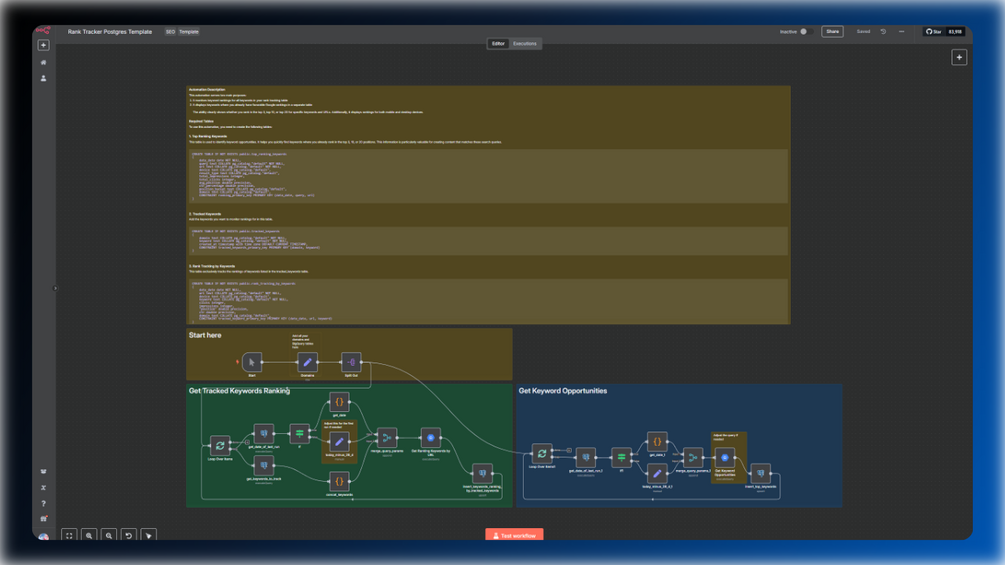Screen dimensions: 1005x565
Task: Select the concat_keywords code node
Action: tap(339, 481)
